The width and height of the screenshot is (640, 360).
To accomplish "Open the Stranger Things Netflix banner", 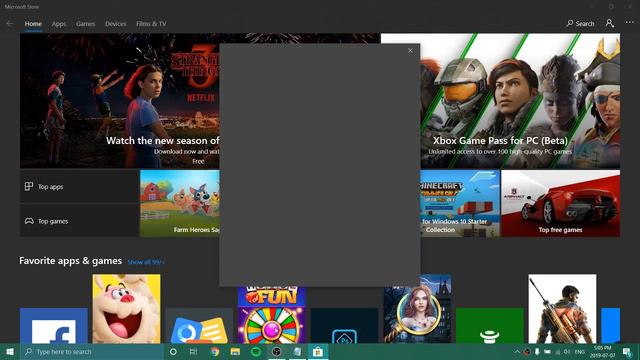I will [120, 101].
